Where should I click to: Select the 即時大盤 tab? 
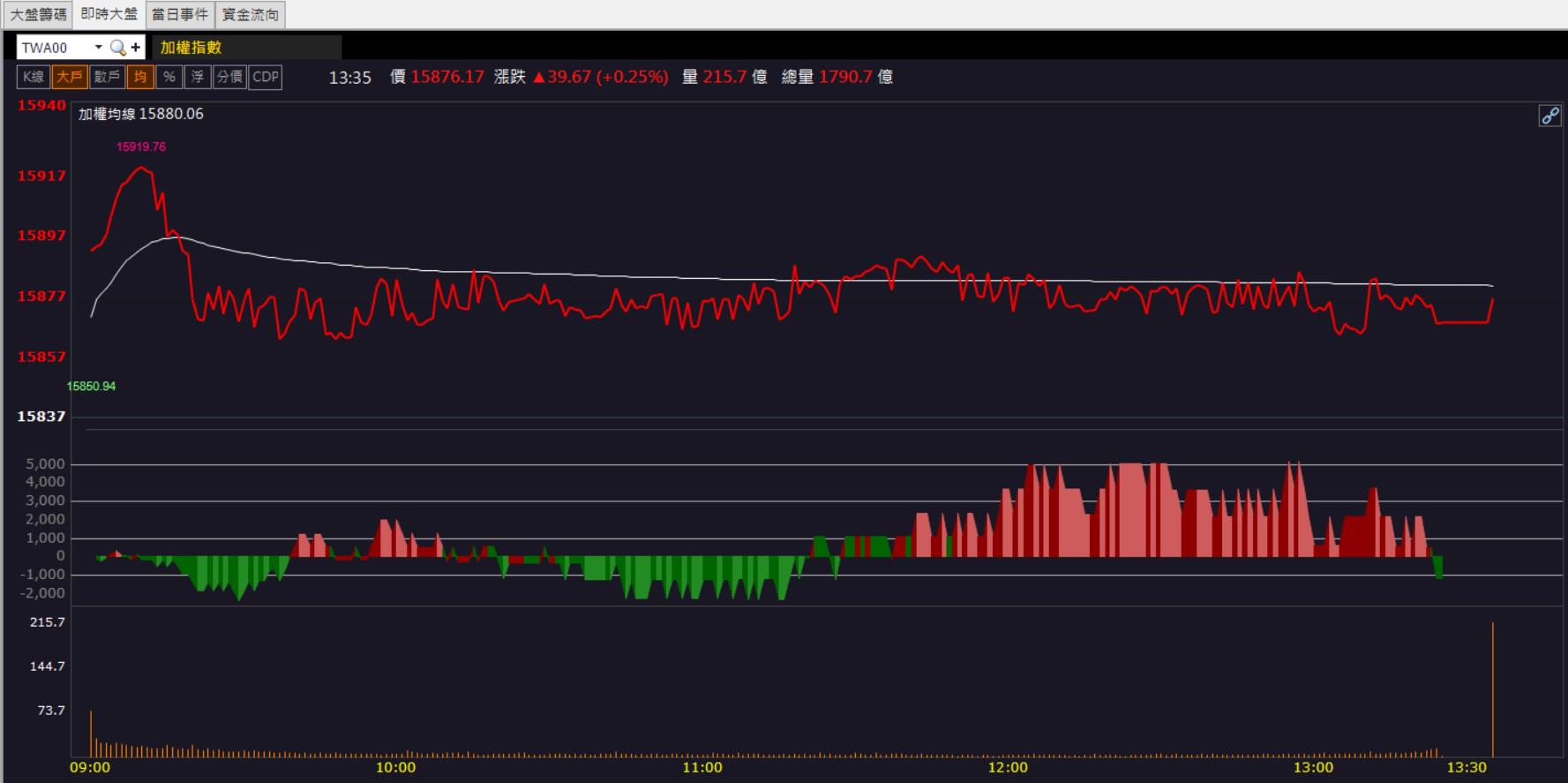(109, 14)
